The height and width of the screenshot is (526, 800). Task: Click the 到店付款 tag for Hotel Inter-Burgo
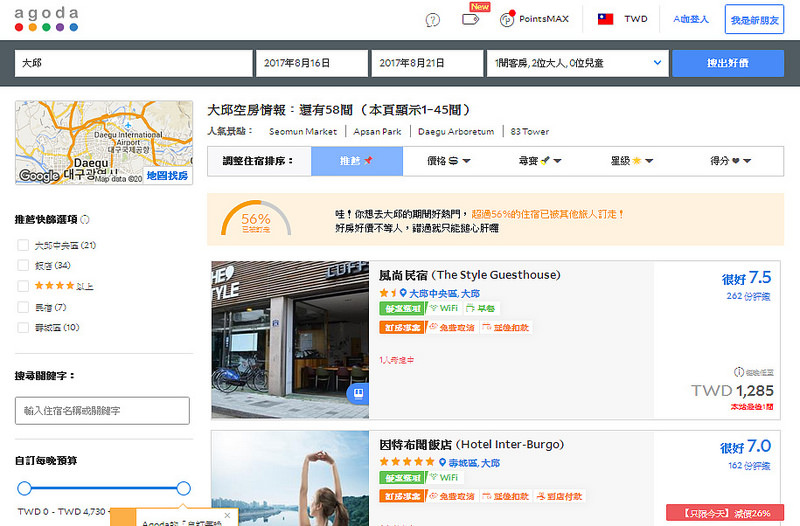point(559,496)
